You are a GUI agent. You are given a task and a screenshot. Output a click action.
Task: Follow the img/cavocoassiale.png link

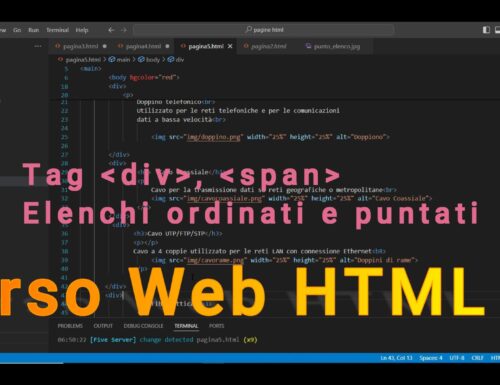point(224,199)
